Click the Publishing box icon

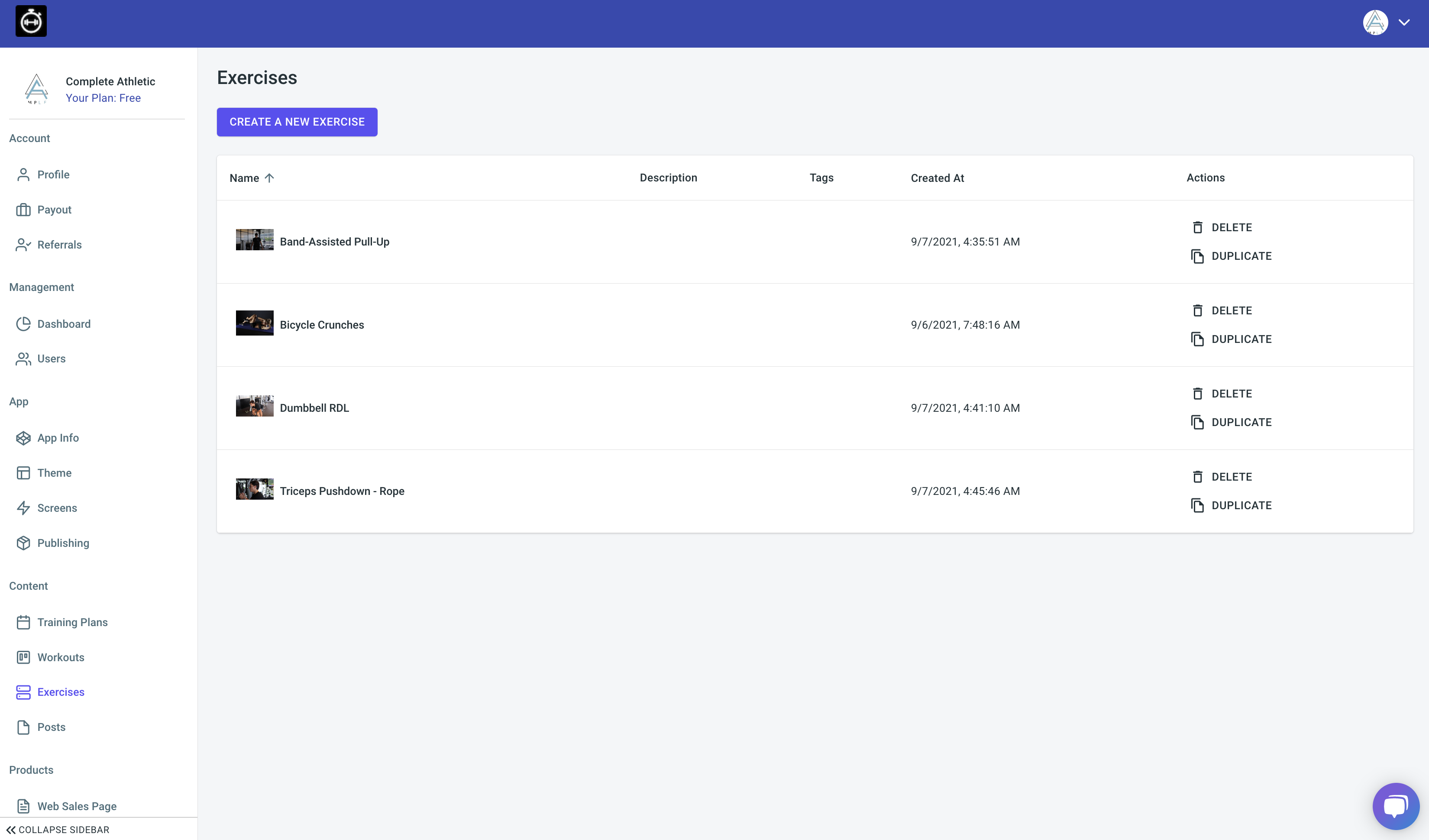[x=23, y=543]
